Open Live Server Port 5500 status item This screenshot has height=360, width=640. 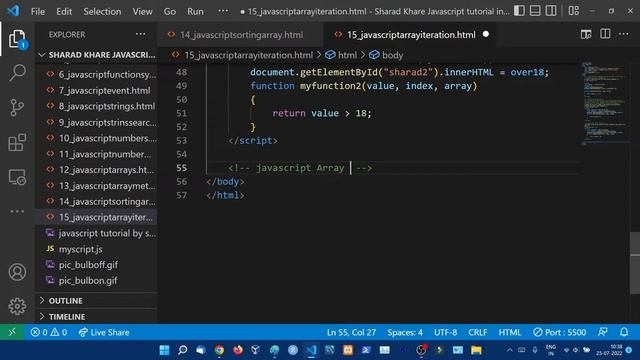(560, 332)
